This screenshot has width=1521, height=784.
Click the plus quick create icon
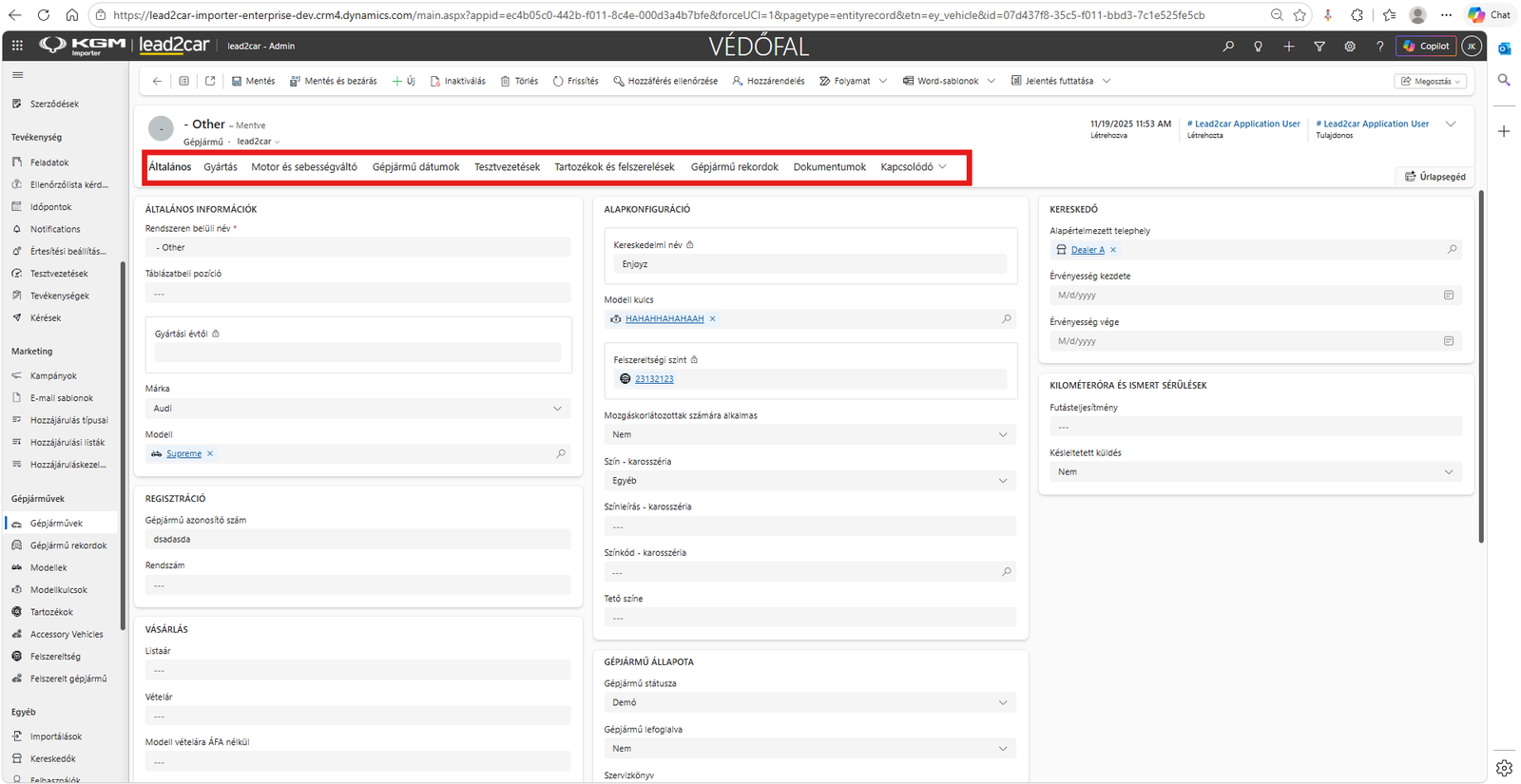point(1289,46)
